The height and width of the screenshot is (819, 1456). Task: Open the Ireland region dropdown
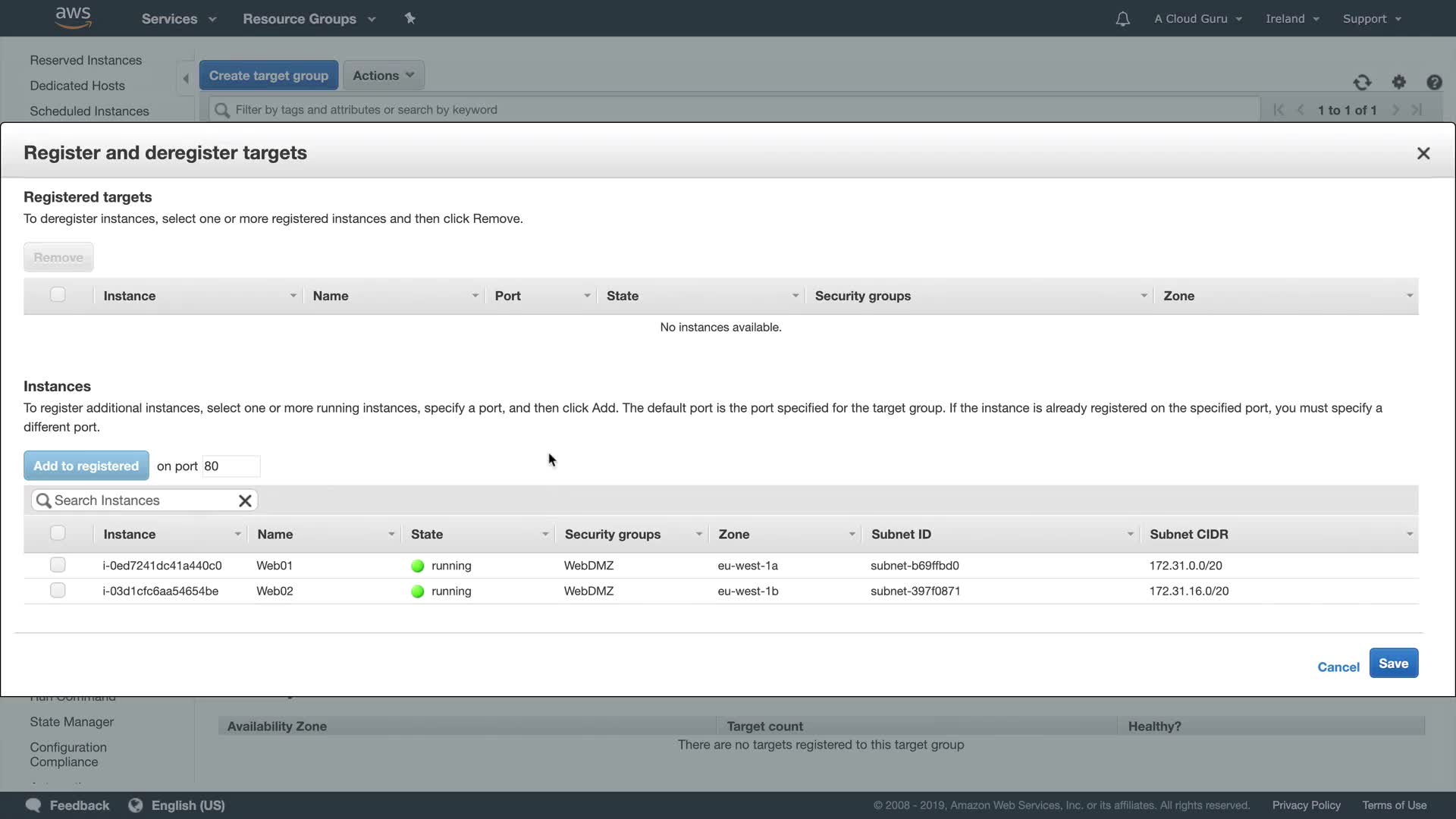point(1292,19)
